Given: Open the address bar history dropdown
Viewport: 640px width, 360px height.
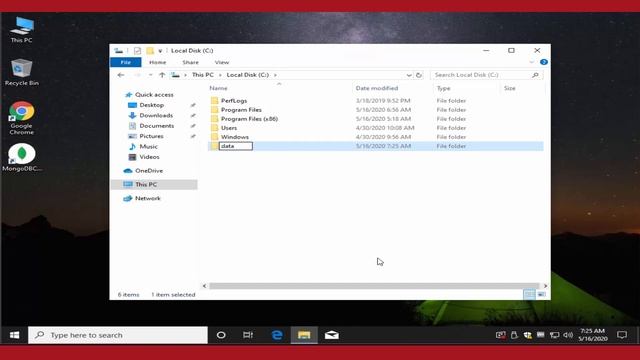Looking at the screenshot, I should 409,75.
